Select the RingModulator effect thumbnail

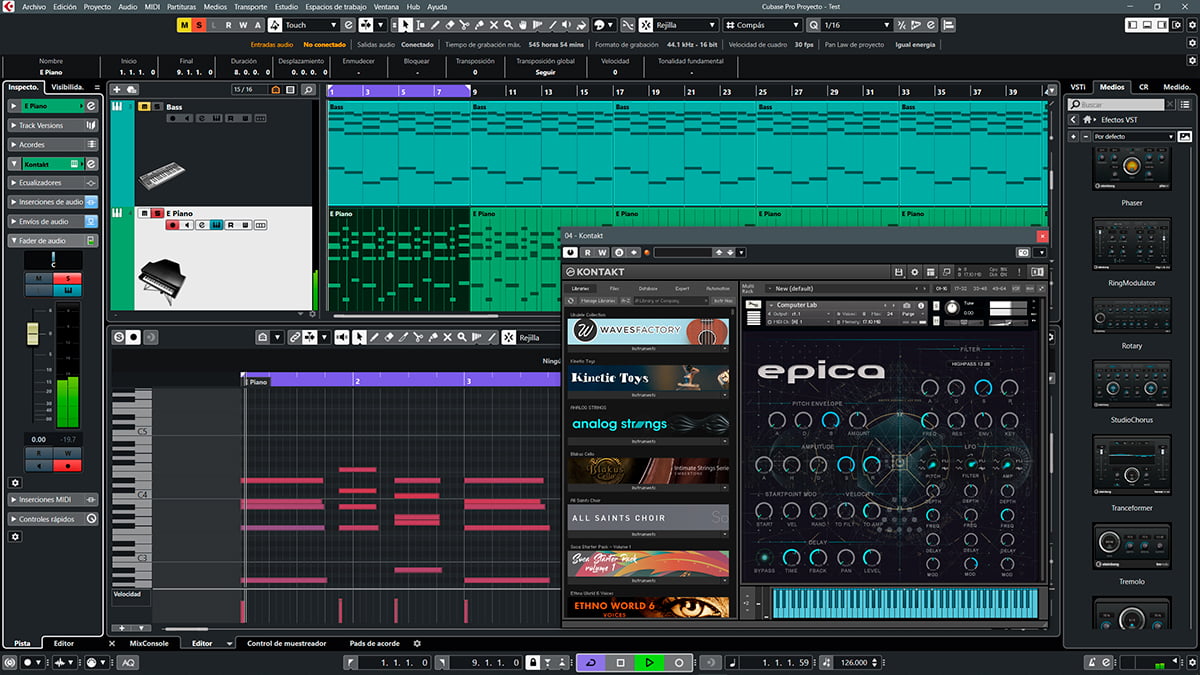click(1132, 245)
